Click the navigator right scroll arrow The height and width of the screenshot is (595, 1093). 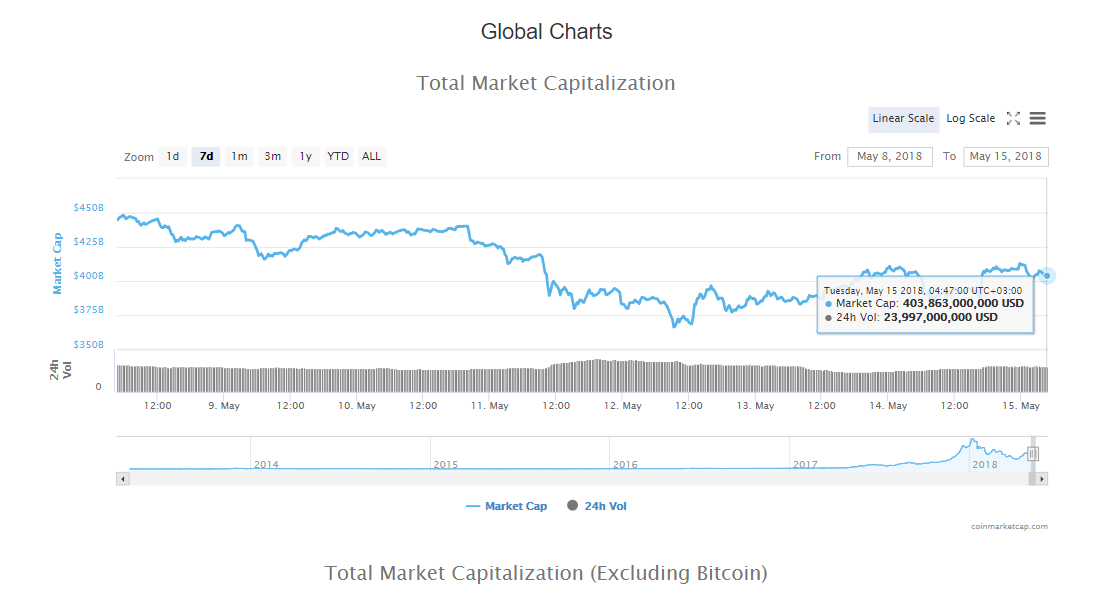click(x=1042, y=479)
